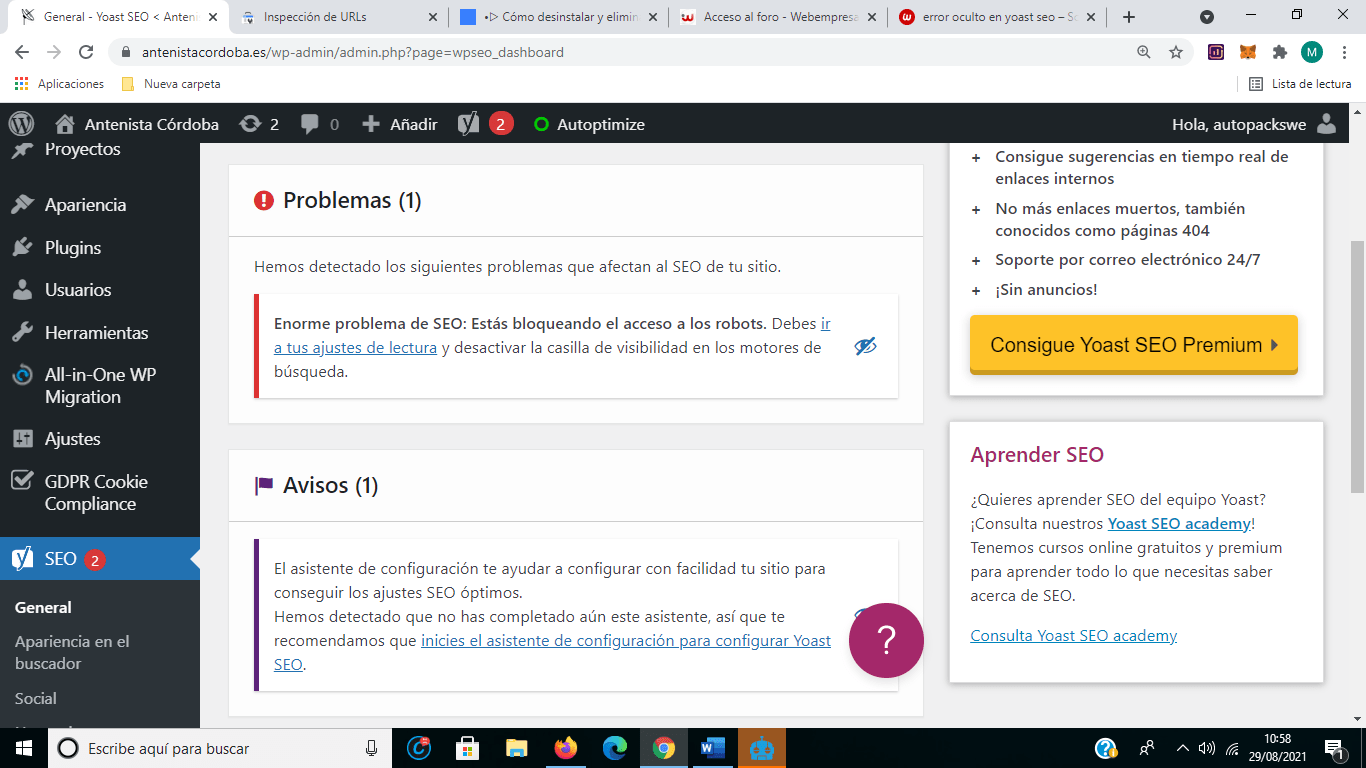This screenshot has width=1366, height=768.
Task: Start the configuration wizard link
Action: pos(626,640)
